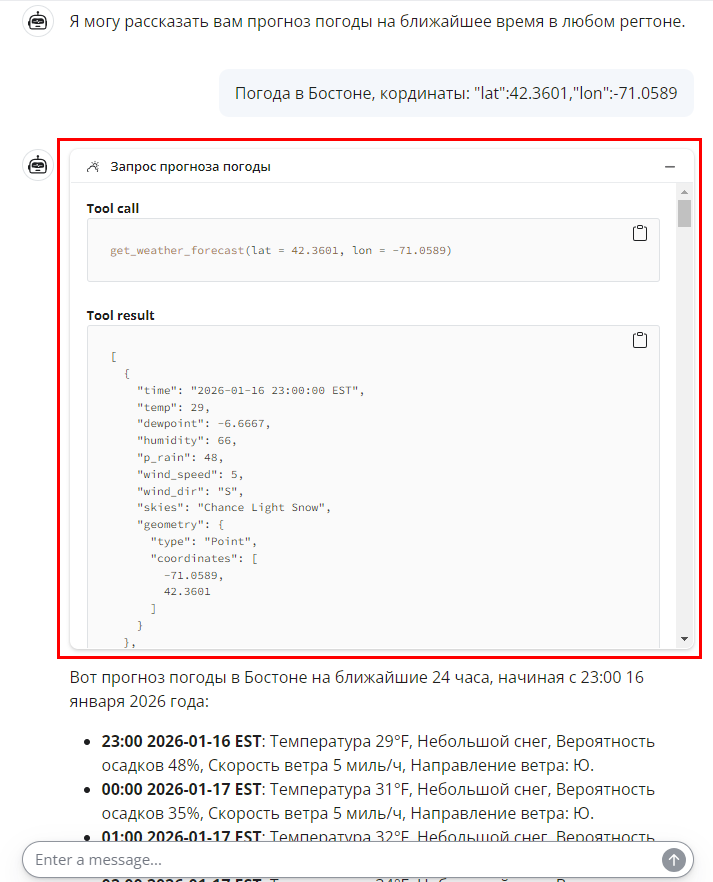
Task: Click the bot avatar beside the greeting message
Action: point(38,21)
